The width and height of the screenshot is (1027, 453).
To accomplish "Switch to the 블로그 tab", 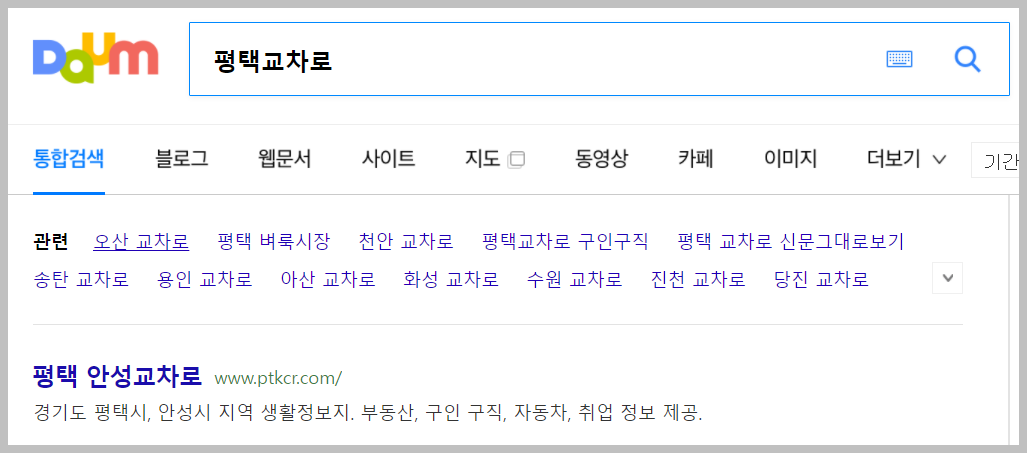I will pos(182,159).
